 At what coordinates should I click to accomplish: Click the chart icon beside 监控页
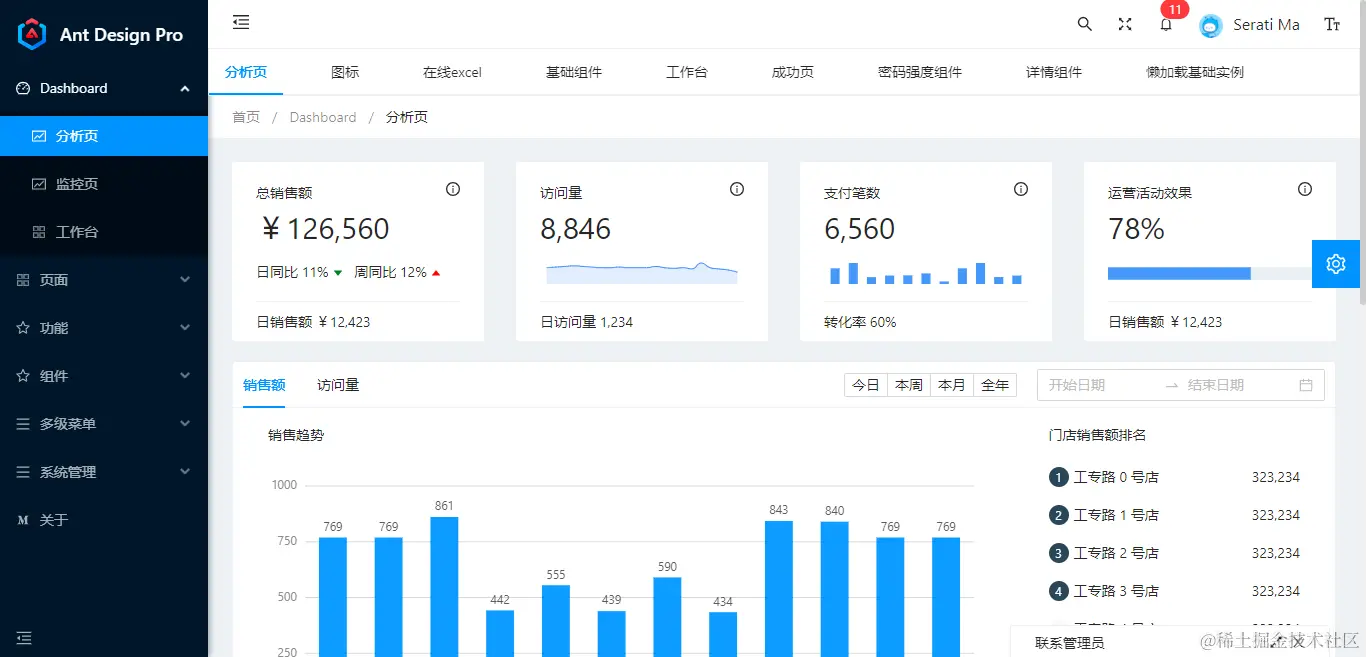point(40,184)
